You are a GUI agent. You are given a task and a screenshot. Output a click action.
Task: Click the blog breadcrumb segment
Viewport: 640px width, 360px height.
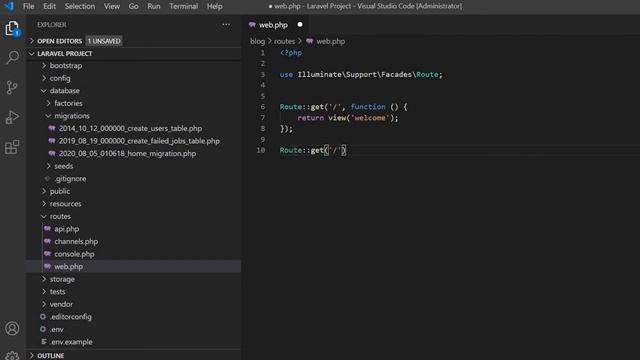coord(257,41)
